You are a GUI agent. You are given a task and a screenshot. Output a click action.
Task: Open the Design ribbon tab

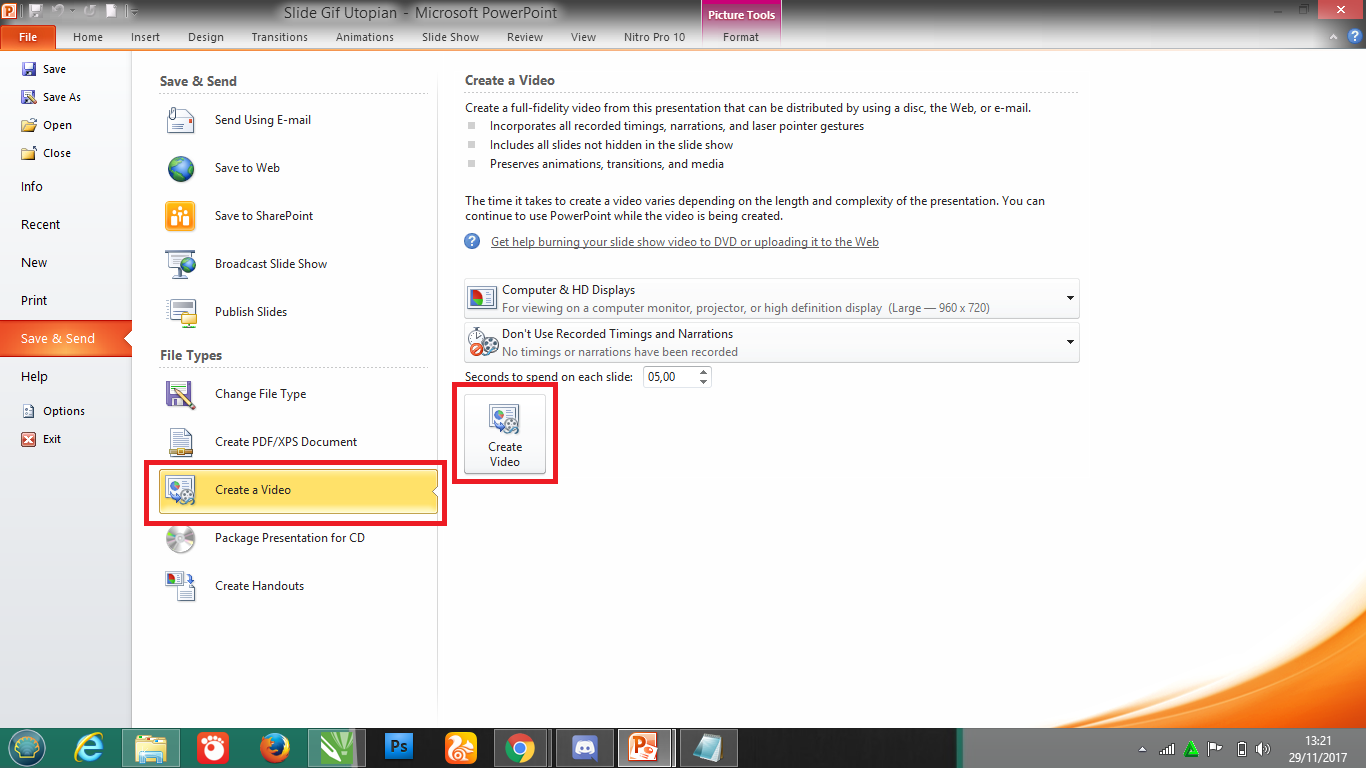click(x=206, y=37)
